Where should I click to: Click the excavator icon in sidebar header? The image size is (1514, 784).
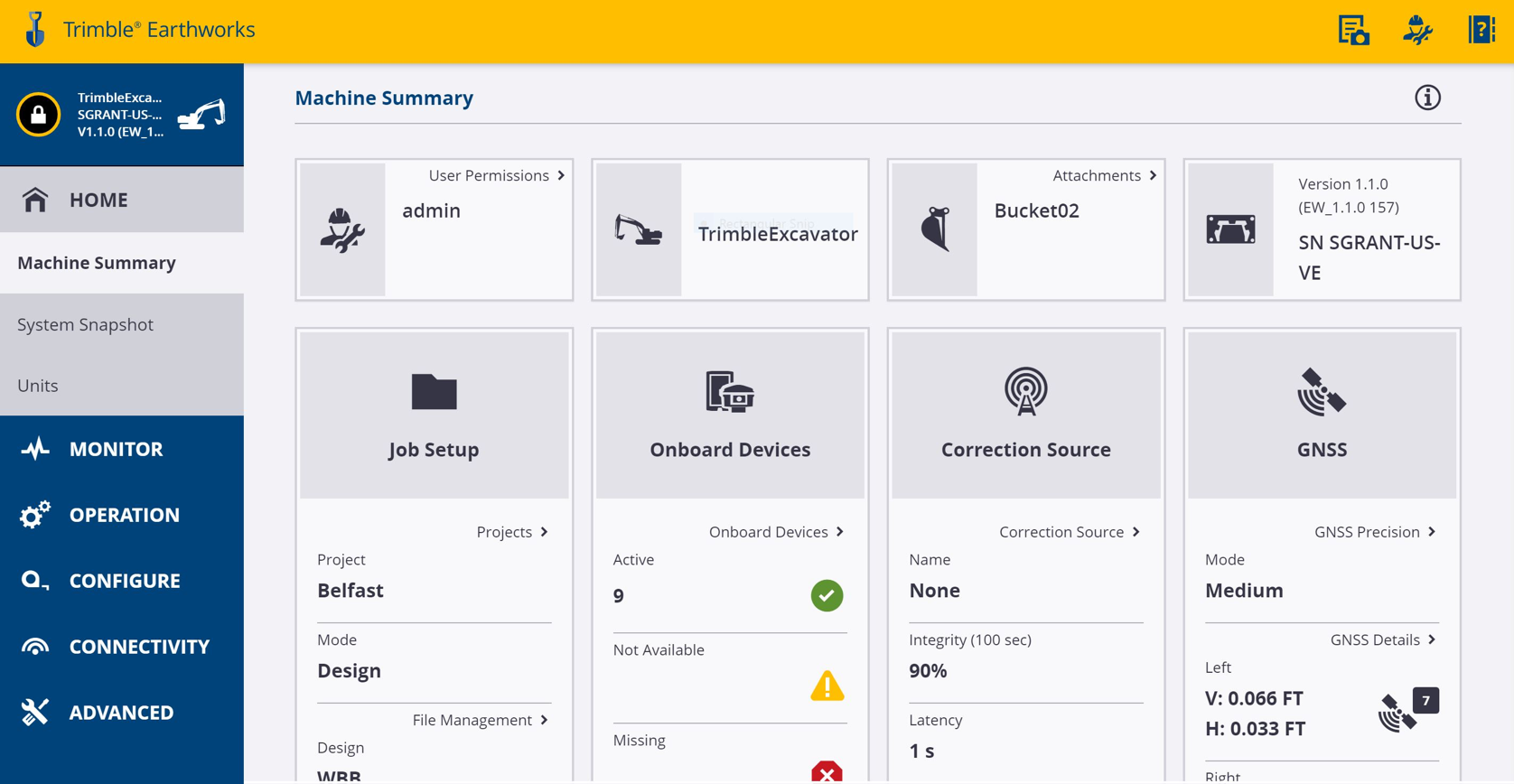[x=201, y=115]
